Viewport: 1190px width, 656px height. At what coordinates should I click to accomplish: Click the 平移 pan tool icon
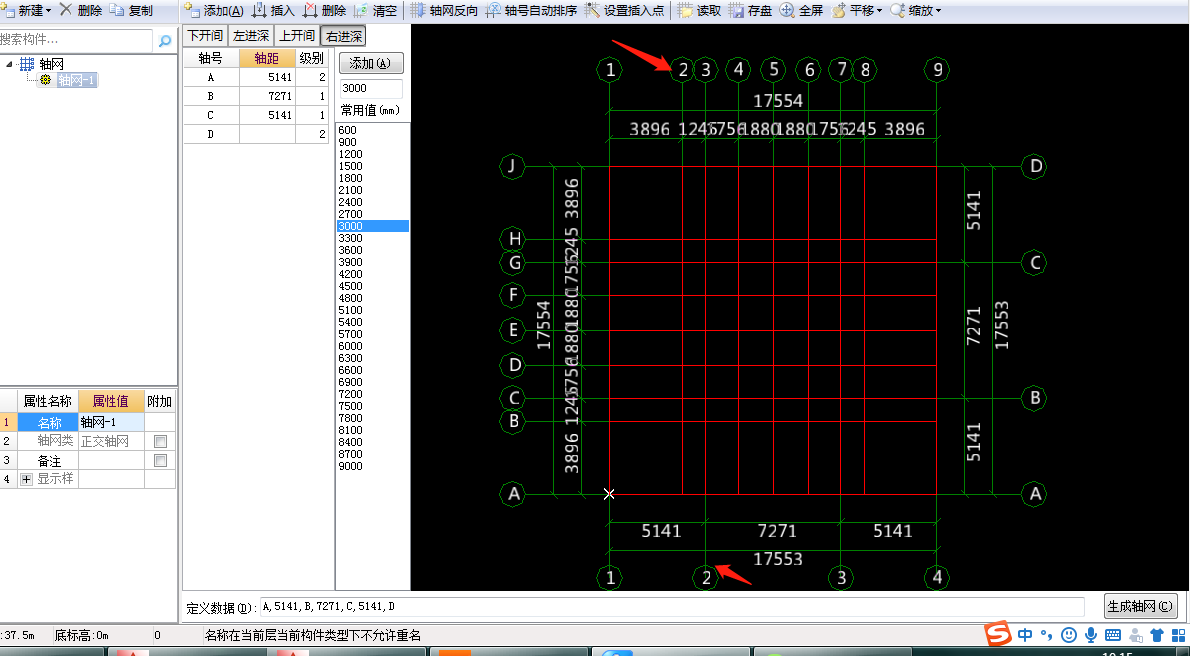click(x=839, y=11)
